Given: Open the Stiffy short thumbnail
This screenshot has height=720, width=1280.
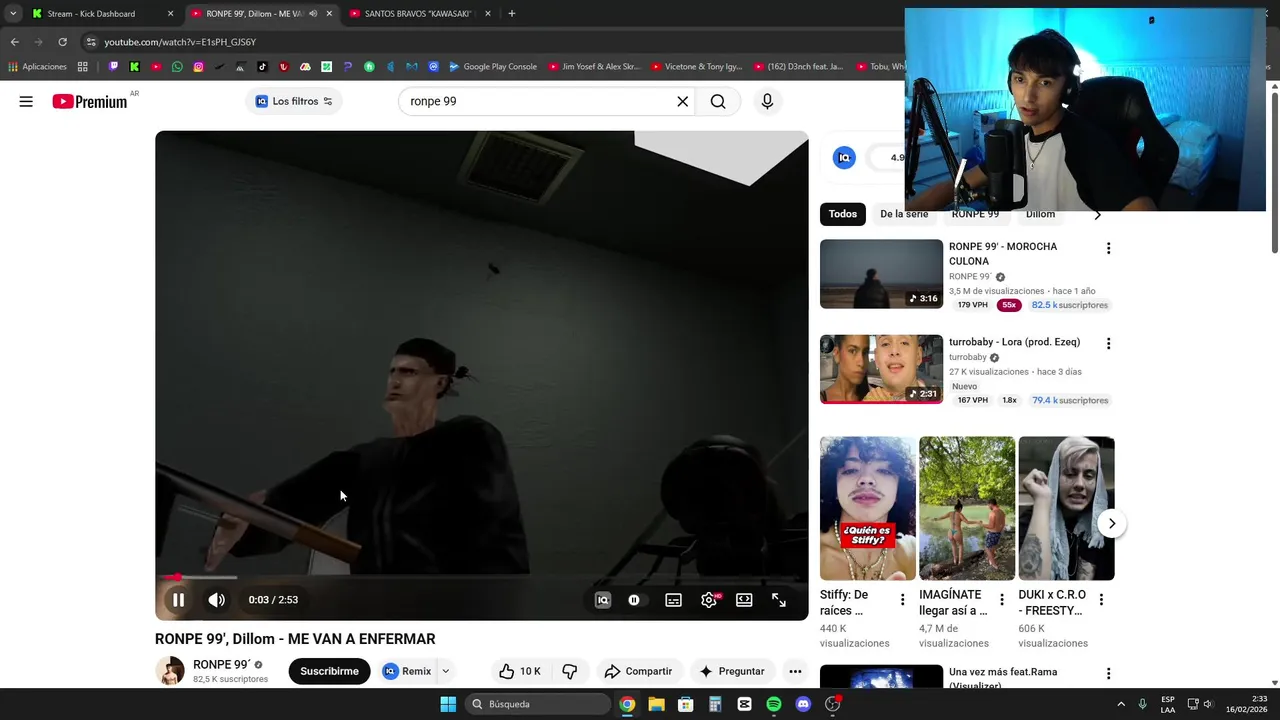Looking at the screenshot, I should click(867, 508).
